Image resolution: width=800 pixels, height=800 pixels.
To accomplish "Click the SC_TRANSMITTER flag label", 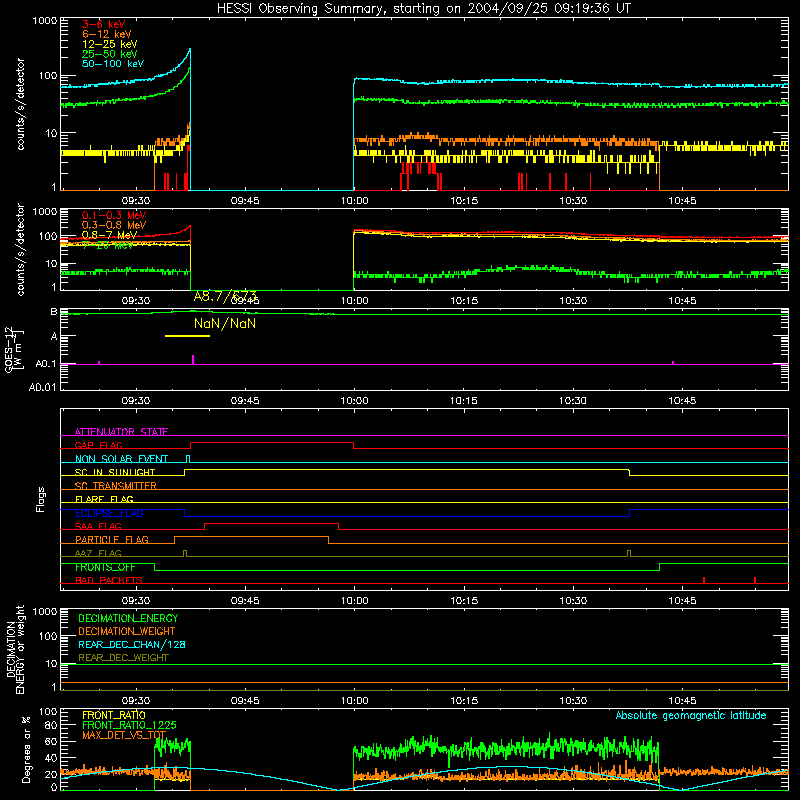I will point(115,486).
